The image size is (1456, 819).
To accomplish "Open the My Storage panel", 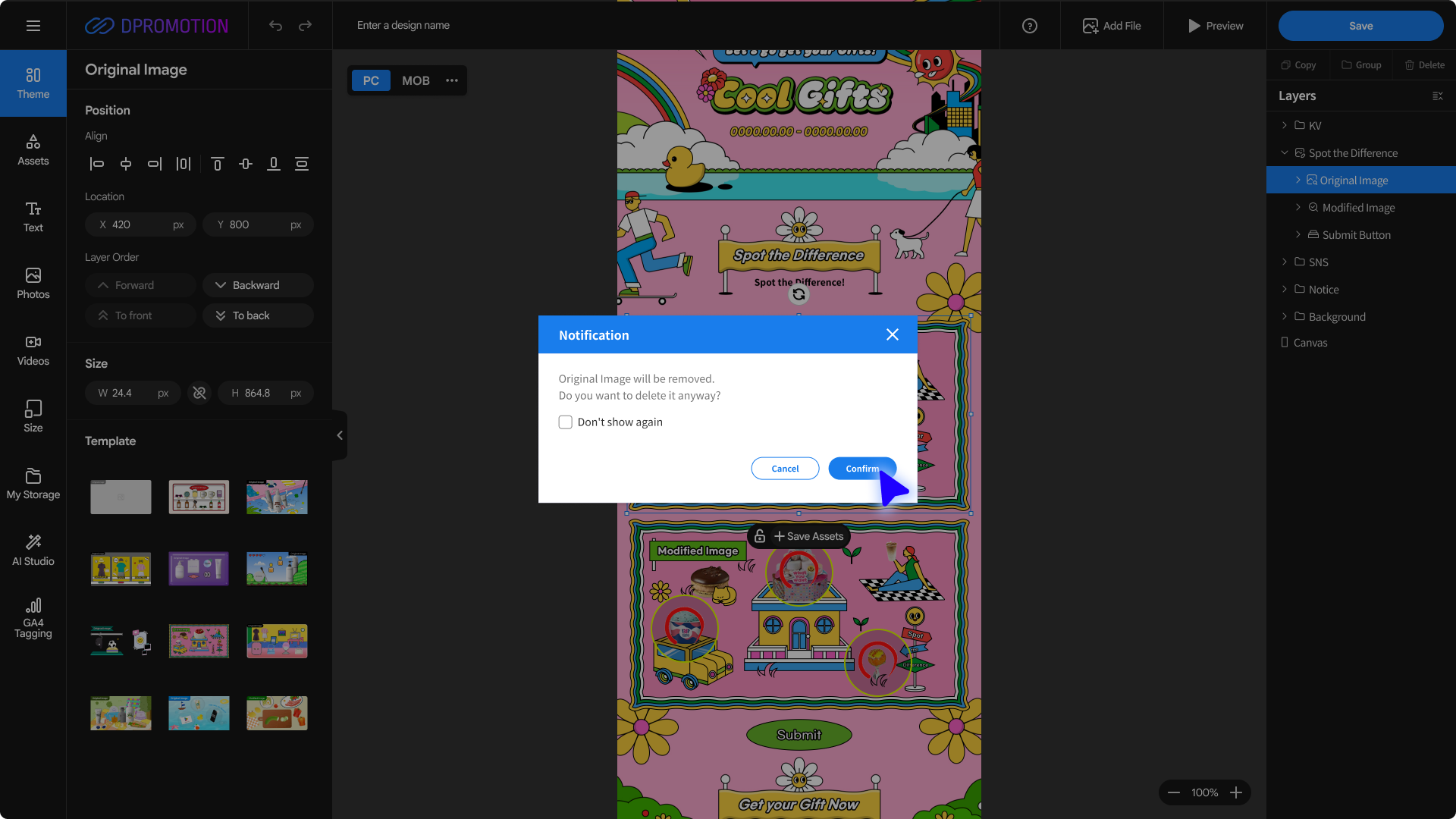I will [33, 484].
